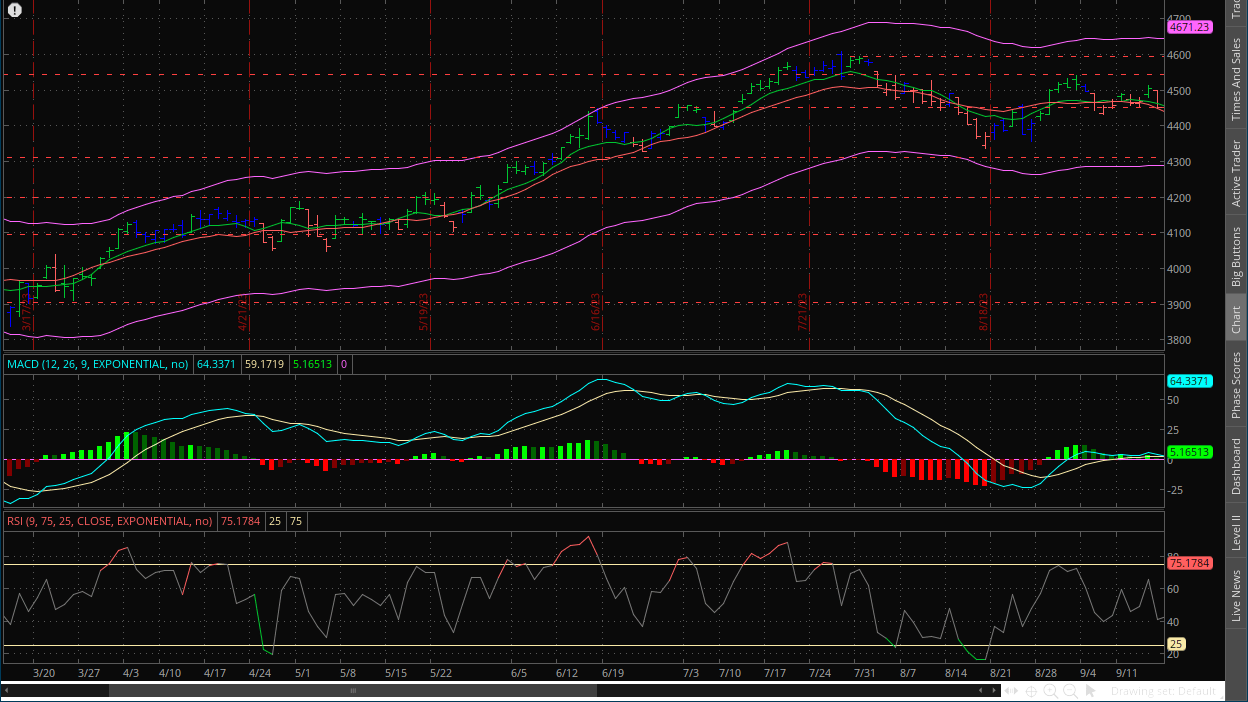This screenshot has width=1248, height=702.
Task: Click the MACD header value 64.3371
Action: coord(216,365)
